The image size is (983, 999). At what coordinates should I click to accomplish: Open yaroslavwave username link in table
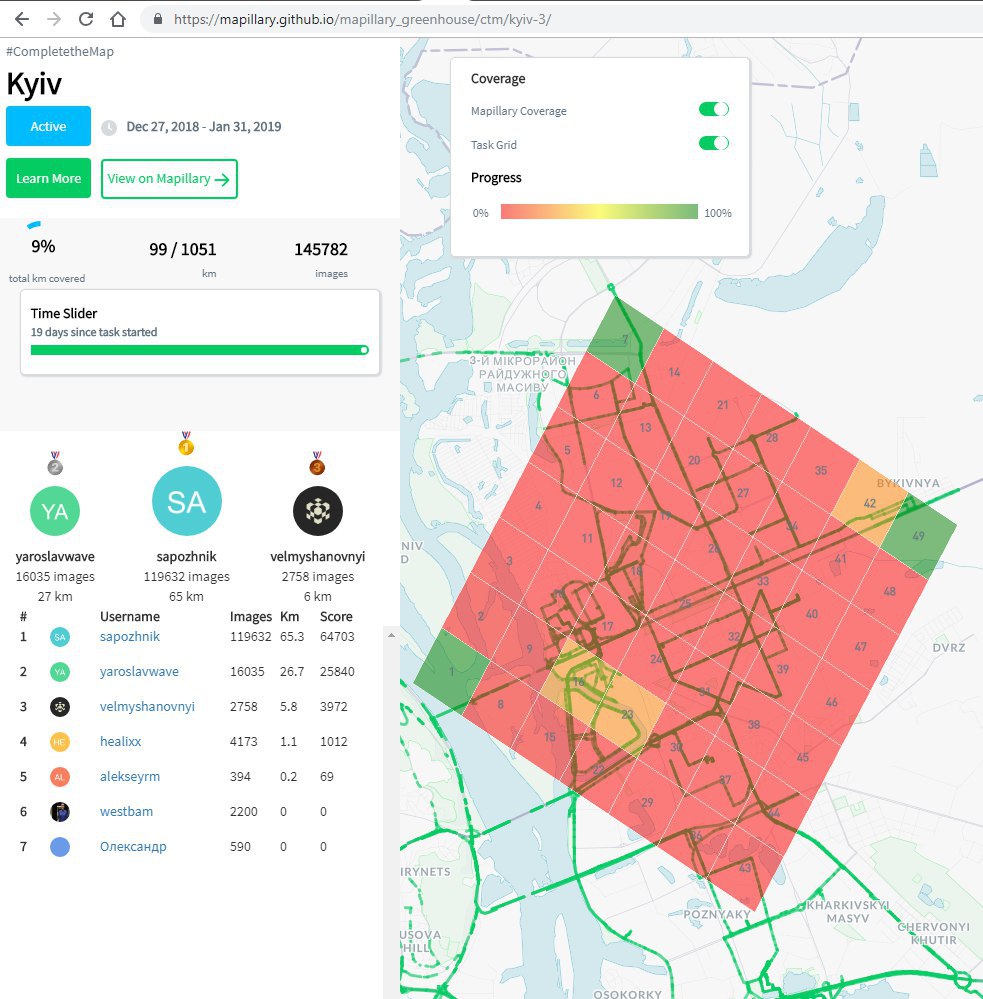click(x=139, y=672)
